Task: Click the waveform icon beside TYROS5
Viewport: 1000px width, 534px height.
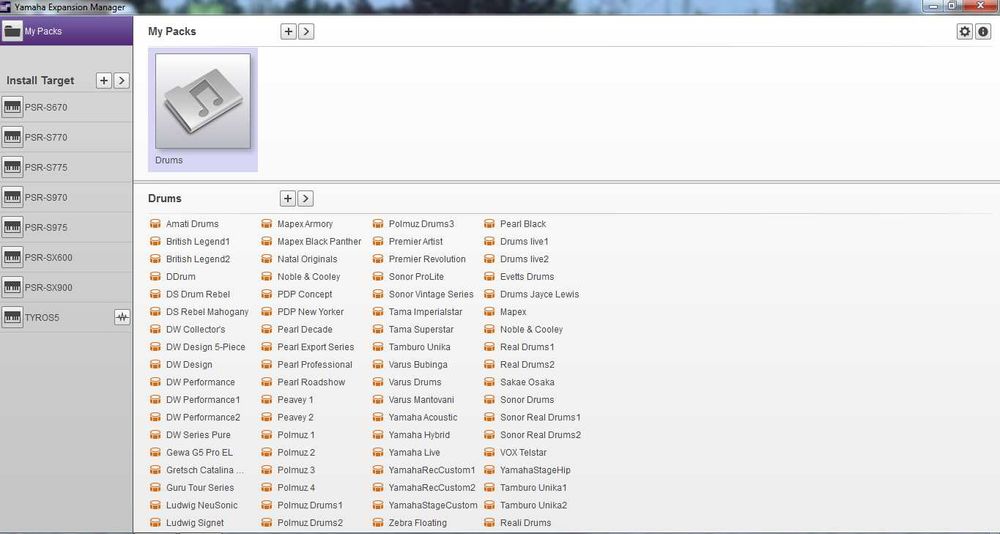Action: tap(122, 317)
